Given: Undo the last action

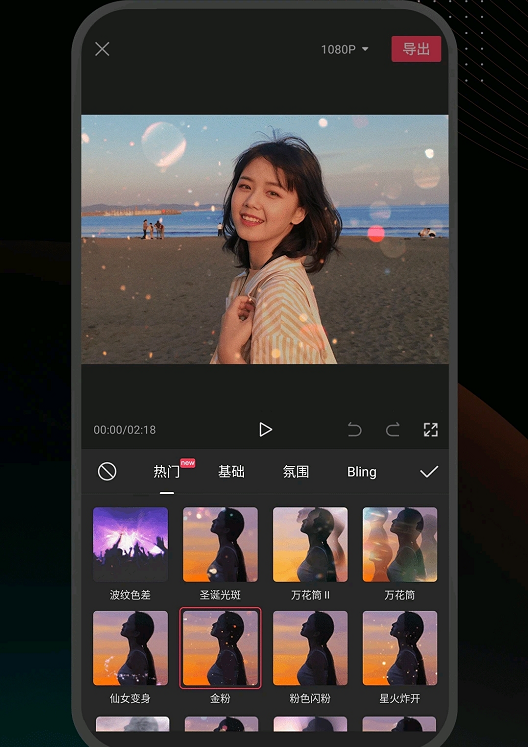Looking at the screenshot, I should click(355, 430).
